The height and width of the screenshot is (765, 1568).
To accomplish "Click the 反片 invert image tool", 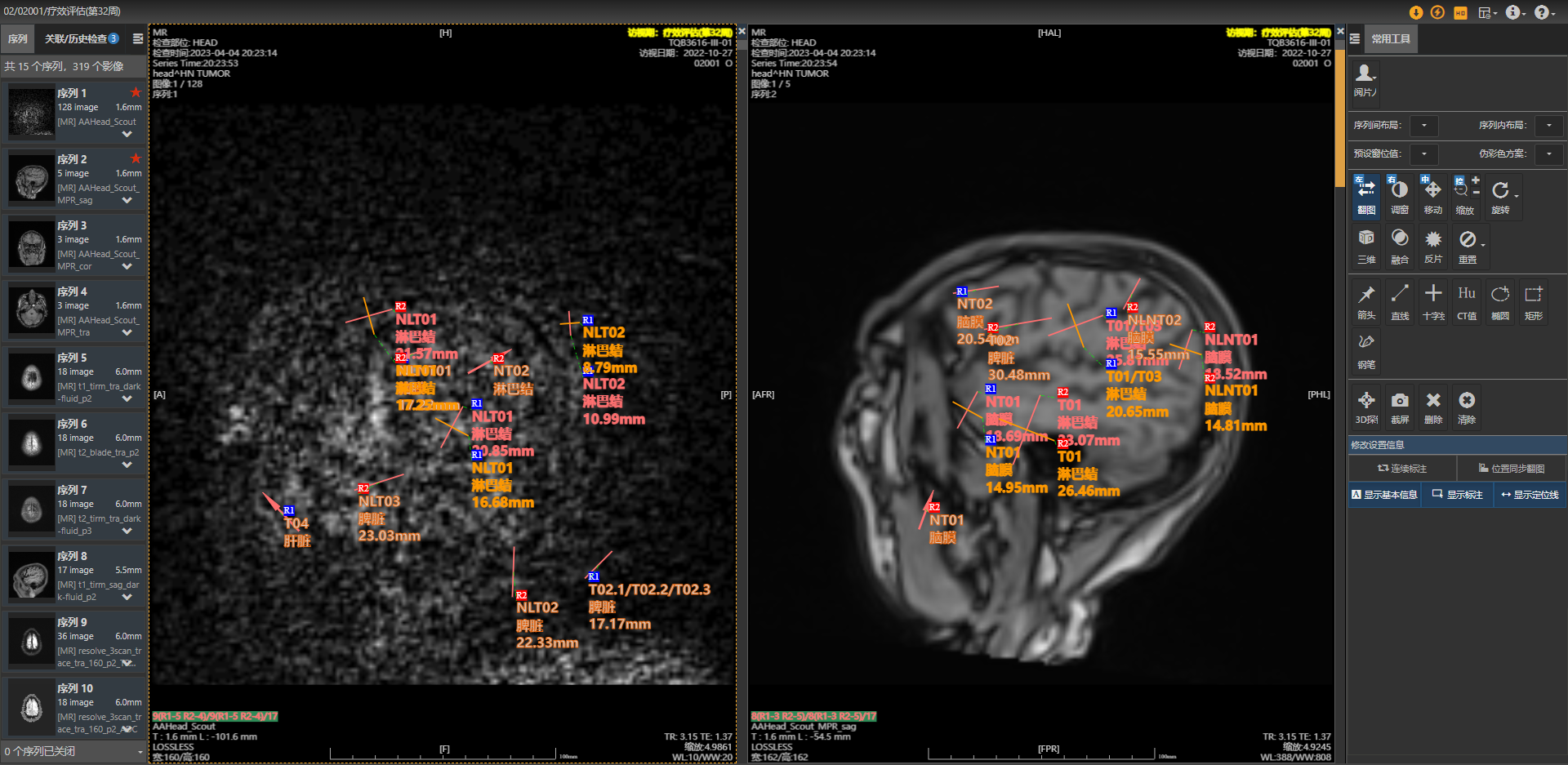I will point(1433,245).
